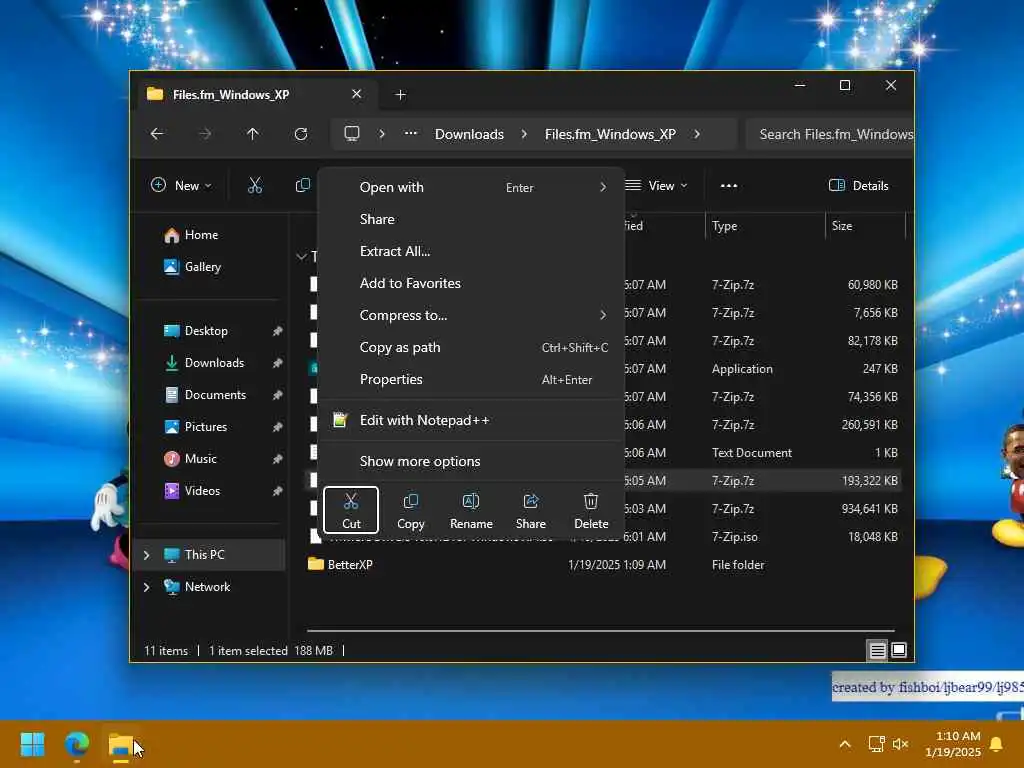Open a new tab with plus

(400, 95)
